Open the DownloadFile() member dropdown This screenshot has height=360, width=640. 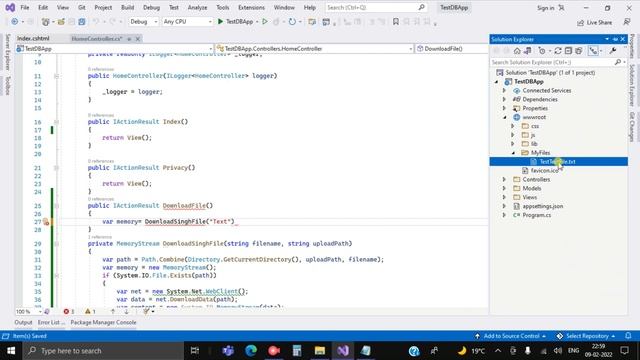pyautogui.click(x=451, y=49)
